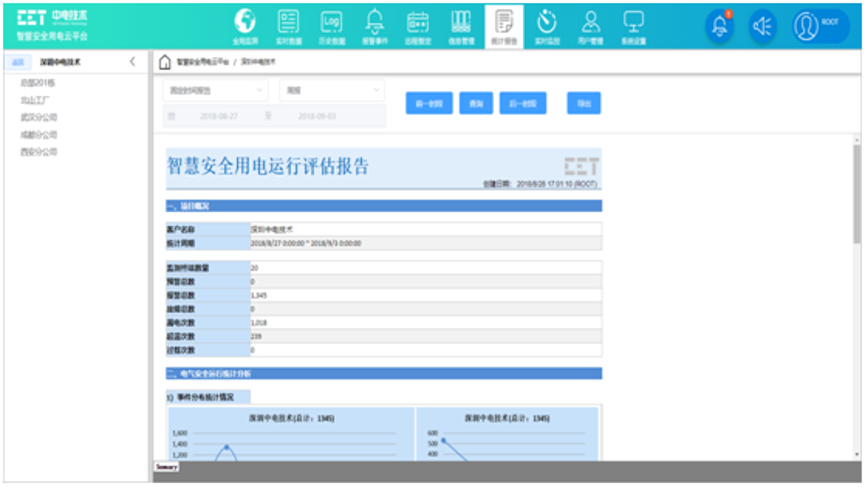Collapse the left sidebar with chevron arrow
866x487 pixels.
click(x=133, y=62)
